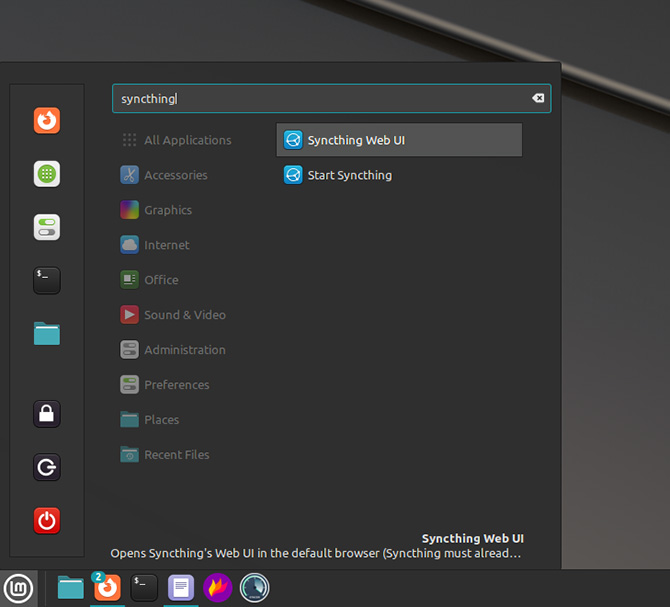Click the Syncthing Web UI result icon
This screenshot has width=670, height=607.
click(x=293, y=140)
